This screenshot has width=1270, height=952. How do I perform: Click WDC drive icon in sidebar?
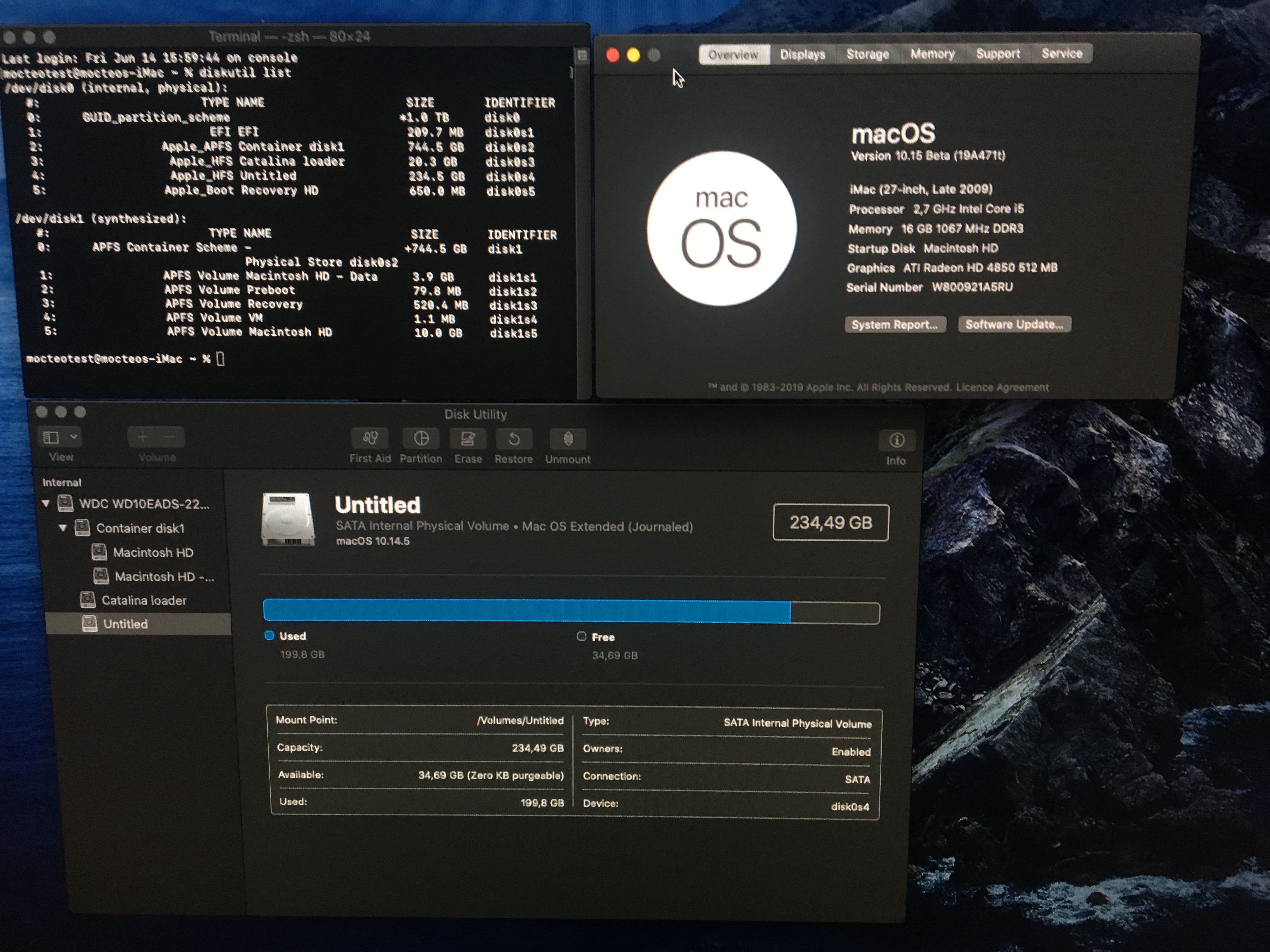coord(66,503)
